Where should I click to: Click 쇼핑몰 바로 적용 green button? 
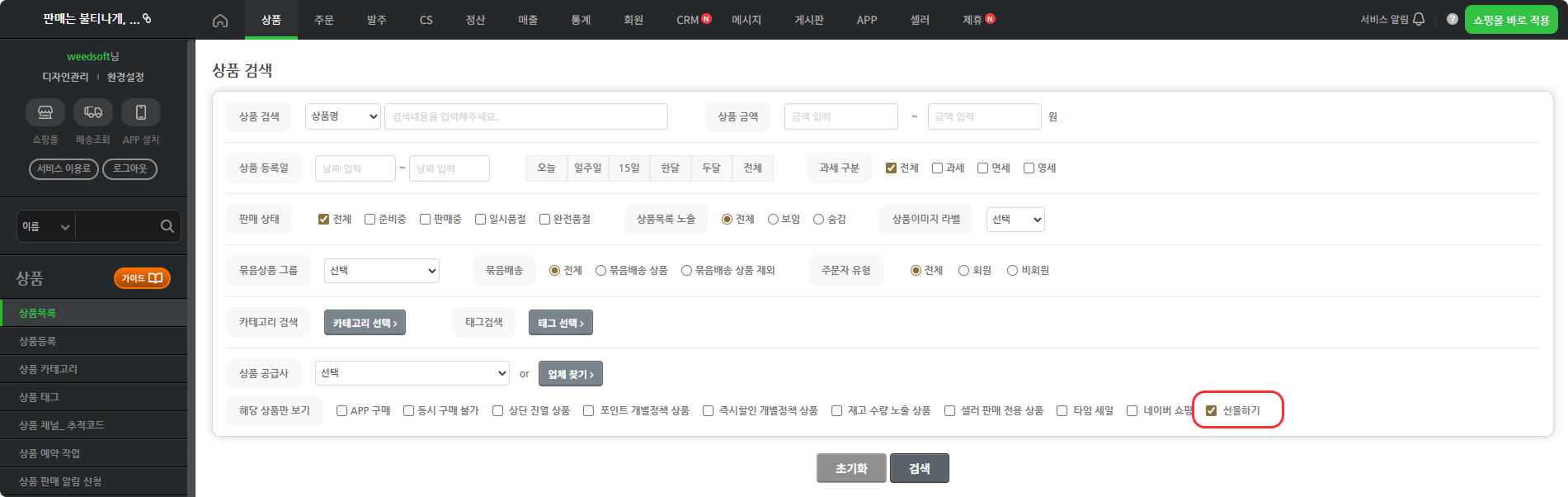(1511, 20)
